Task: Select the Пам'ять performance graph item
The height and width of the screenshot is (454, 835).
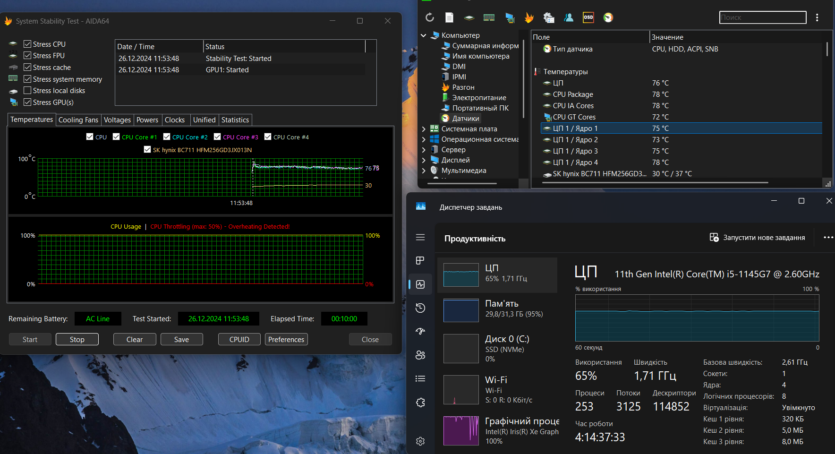Action: [497, 309]
